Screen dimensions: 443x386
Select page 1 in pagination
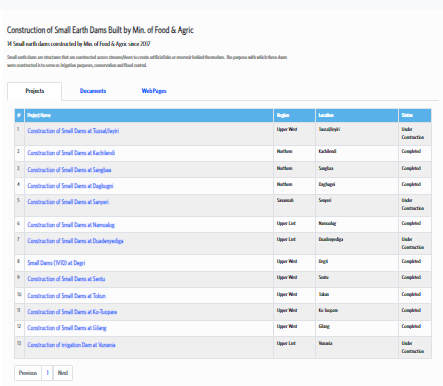pyautogui.click(x=47, y=373)
